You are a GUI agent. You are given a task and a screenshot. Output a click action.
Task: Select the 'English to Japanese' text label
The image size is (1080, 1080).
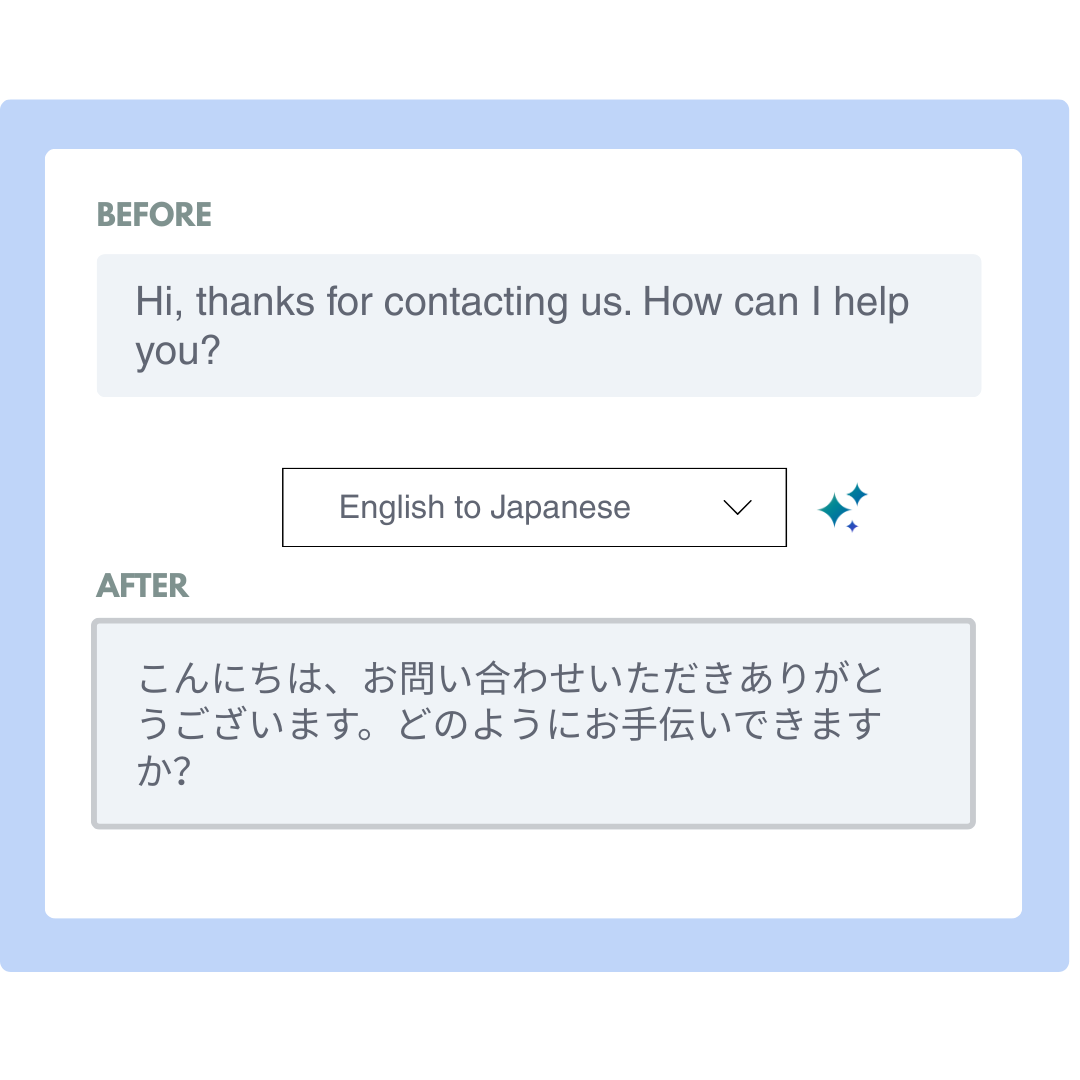click(484, 508)
